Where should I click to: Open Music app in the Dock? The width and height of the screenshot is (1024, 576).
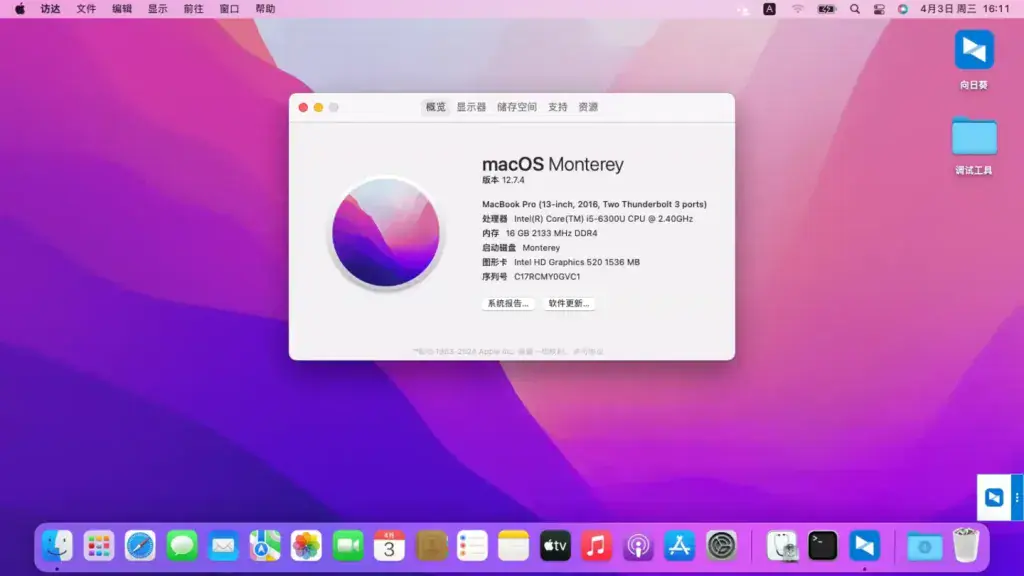click(x=596, y=545)
